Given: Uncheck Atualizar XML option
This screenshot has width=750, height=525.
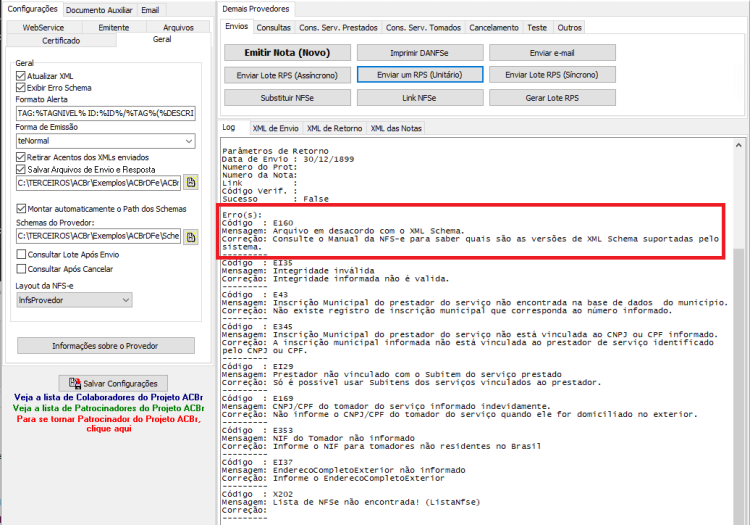Looking at the screenshot, I should pos(21,76).
